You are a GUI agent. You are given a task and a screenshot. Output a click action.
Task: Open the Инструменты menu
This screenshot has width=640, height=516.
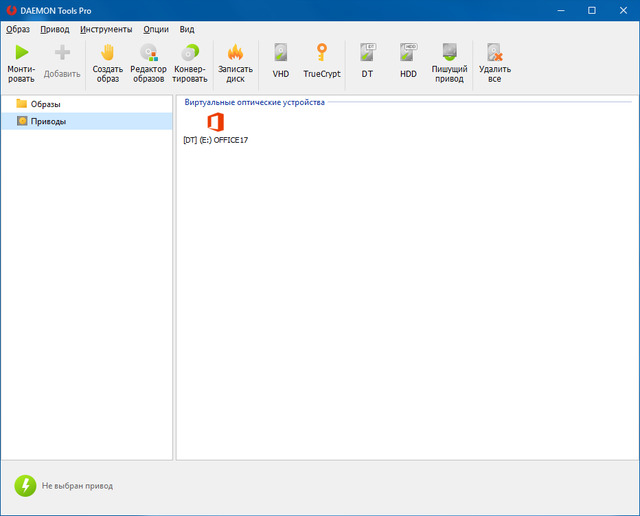pyautogui.click(x=106, y=29)
